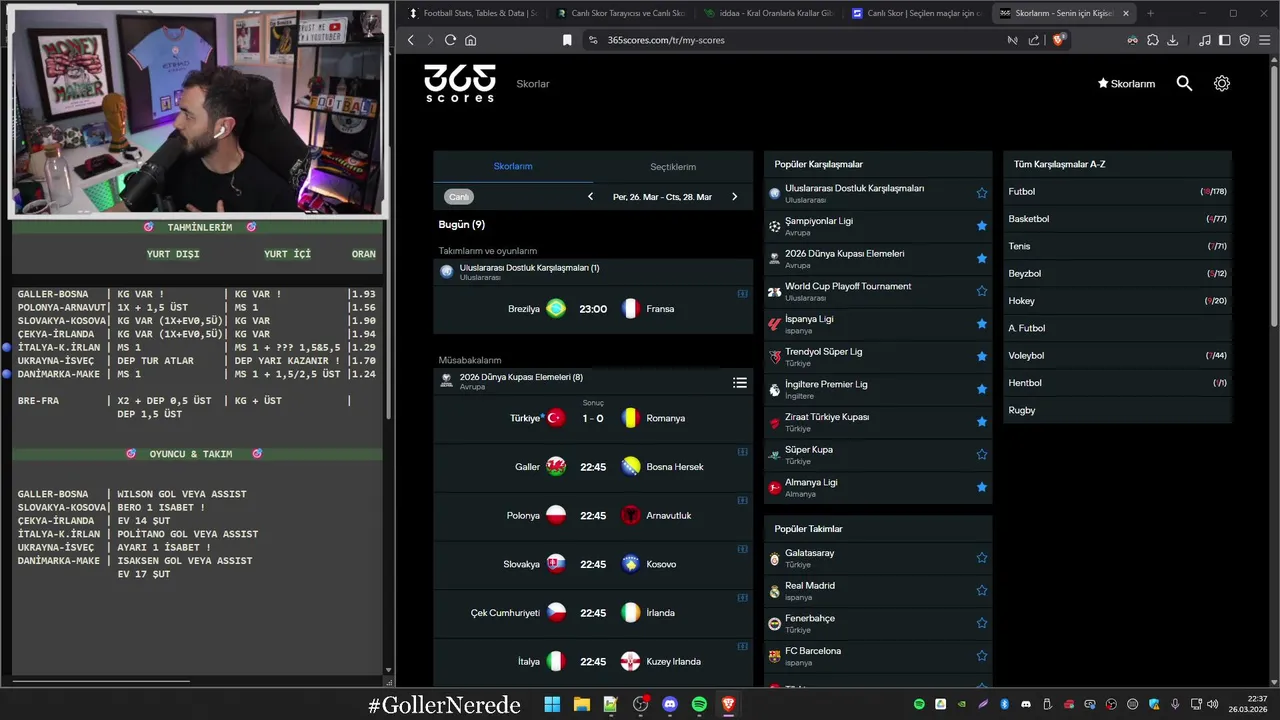This screenshot has width=1280, height=720.
Task: Collapse Uluslararası Dostluk Karşılaşmaları (1) group
Action: tap(593, 272)
